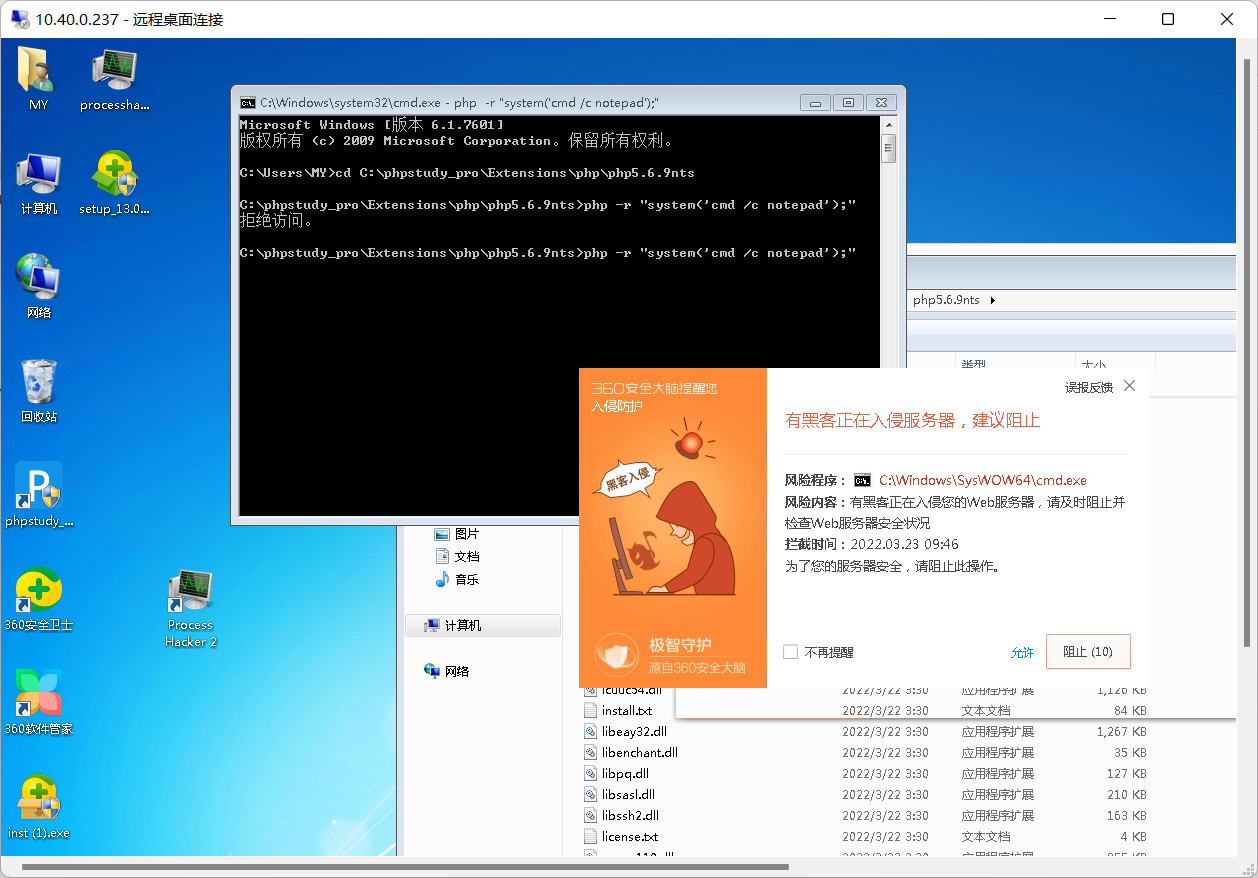Select the 回收站 recycle bin icon
This screenshot has height=878, width=1258.
tap(38, 391)
